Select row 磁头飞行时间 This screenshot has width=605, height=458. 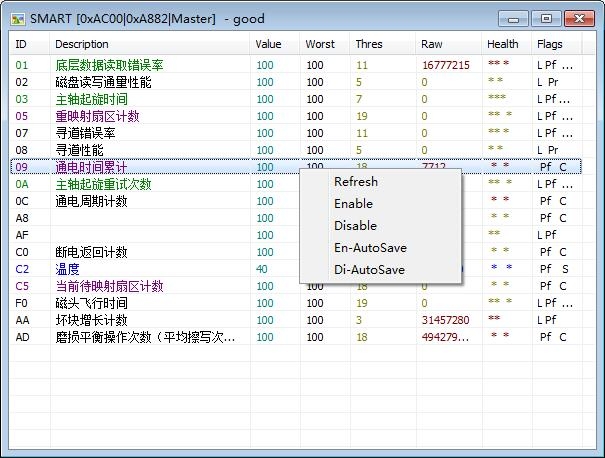296,303
